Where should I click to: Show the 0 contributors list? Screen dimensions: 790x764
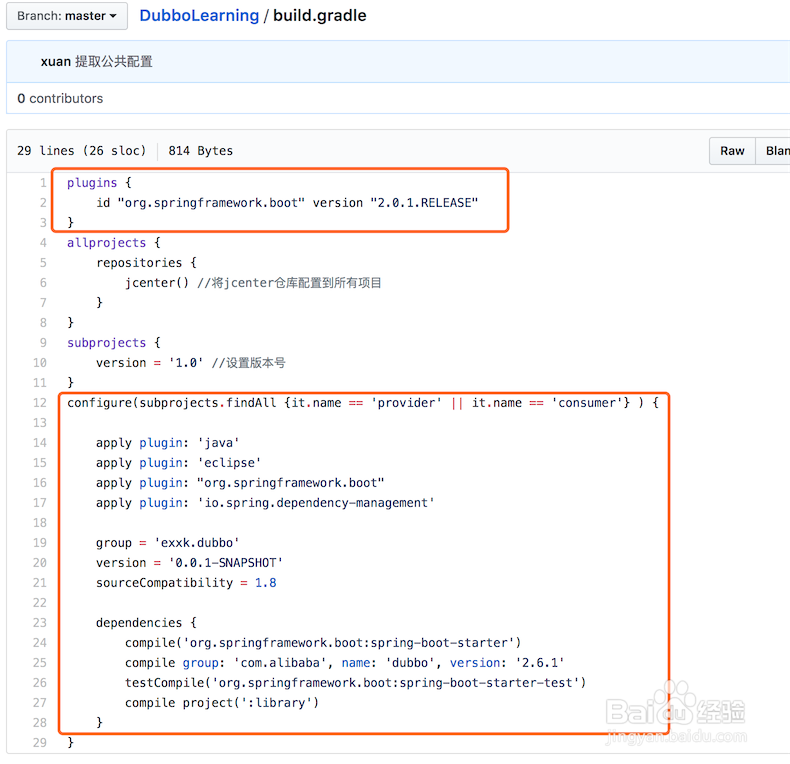point(60,98)
